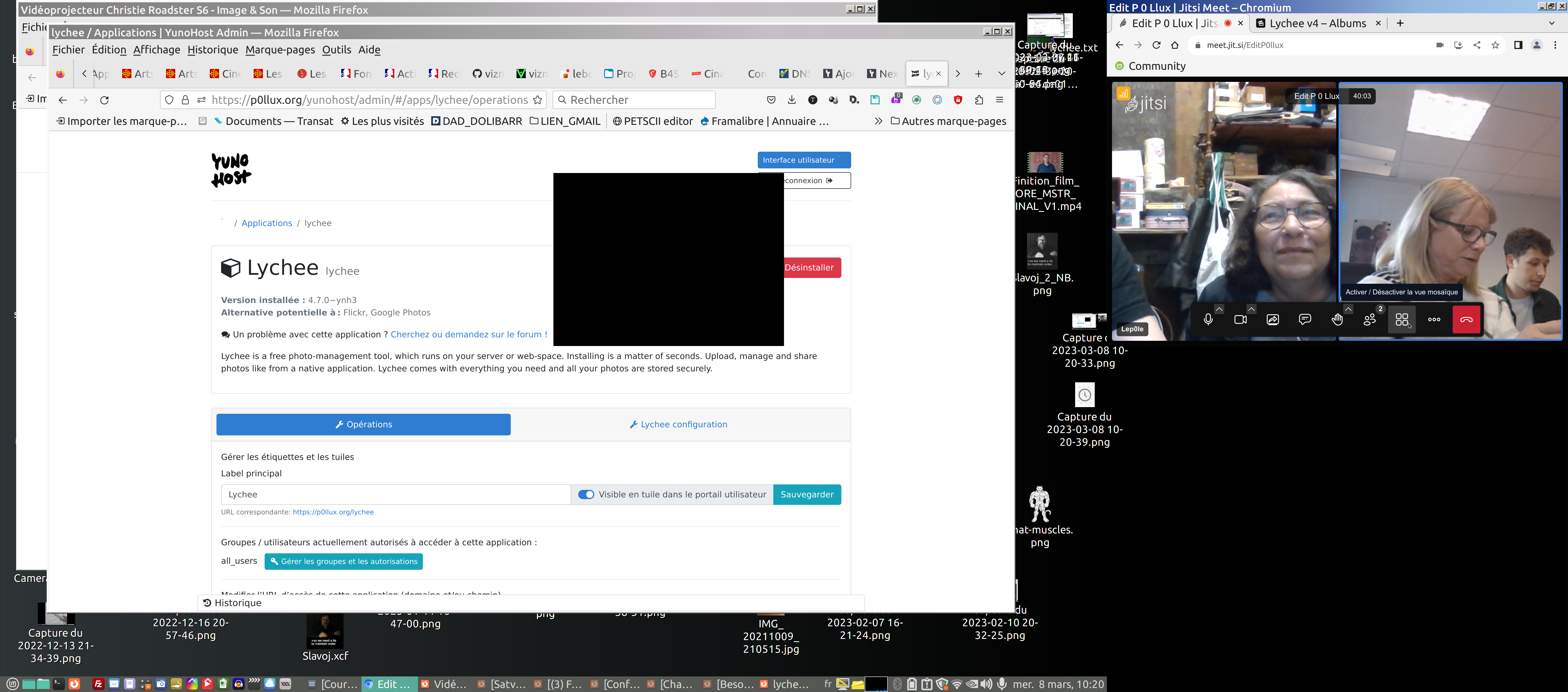Click the Sauvegarder button
Viewport: 1568px width, 692px height.
[x=806, y=494]
